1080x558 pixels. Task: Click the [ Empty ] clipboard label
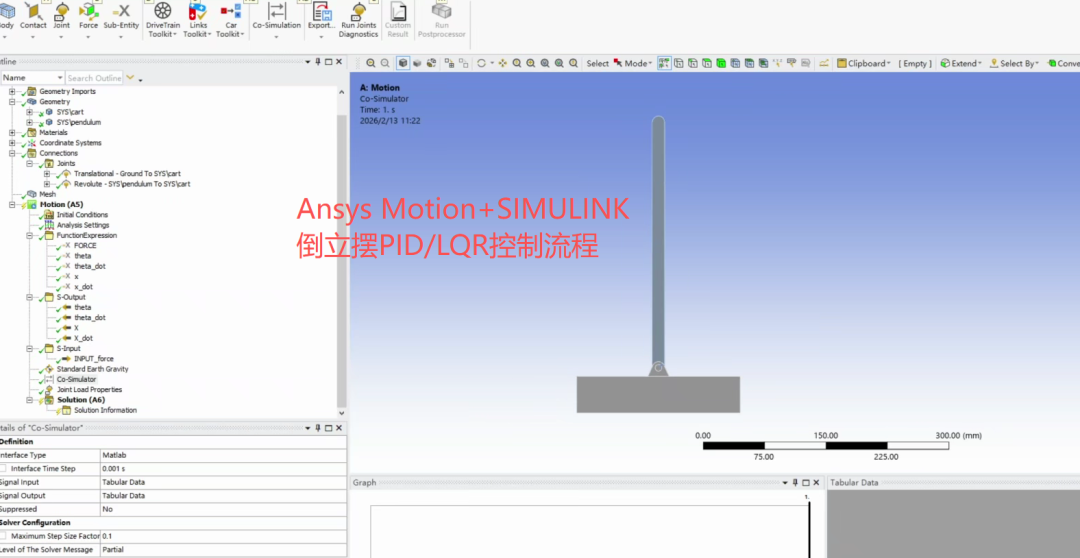915,63
